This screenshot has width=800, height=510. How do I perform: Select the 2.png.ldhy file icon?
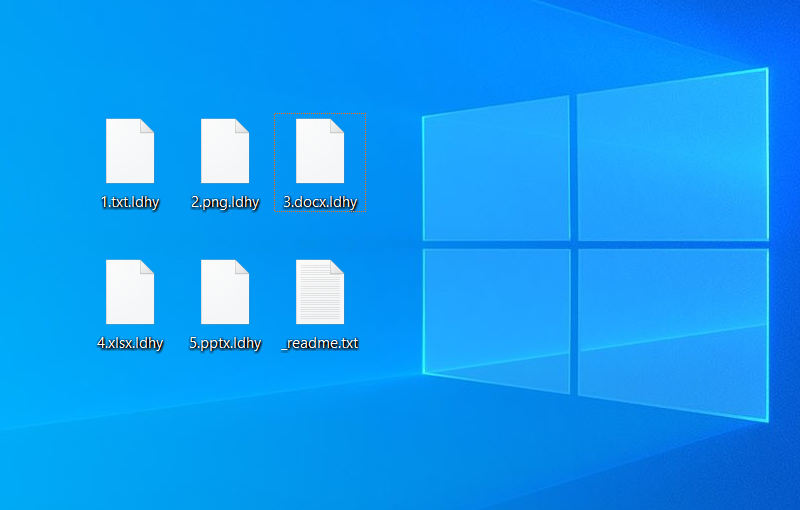coord(225,151)
